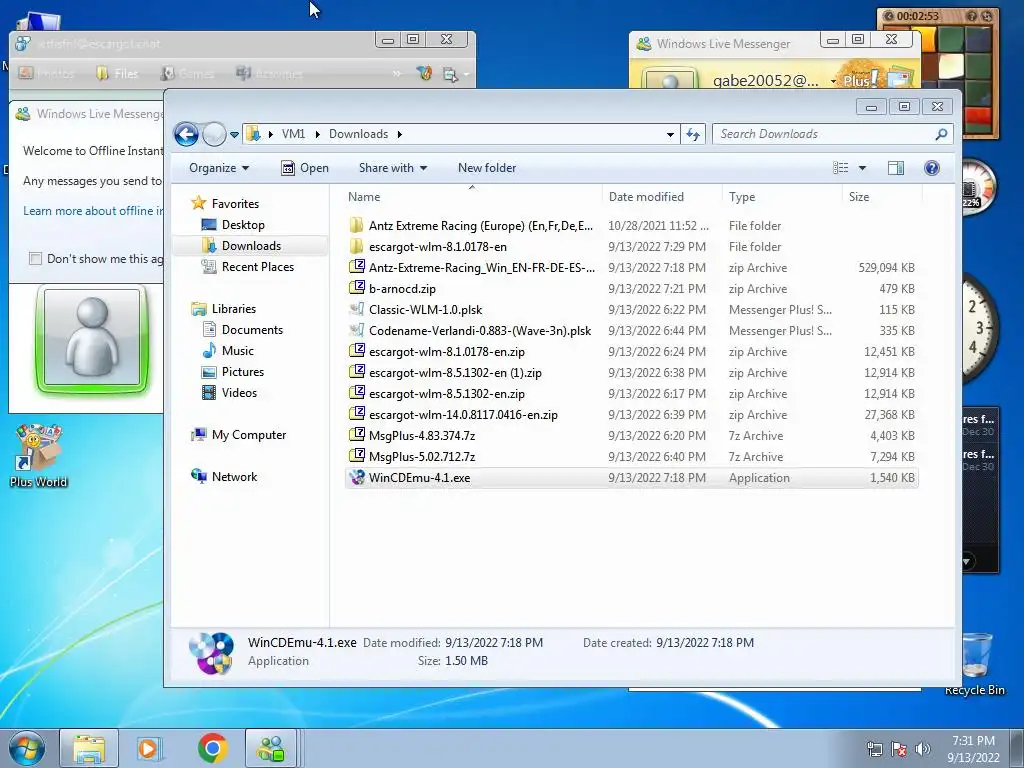1024x768 pixels.
Task: Select Codename-Verlandi-0.883 plsk file
Action: coord(632,330)
